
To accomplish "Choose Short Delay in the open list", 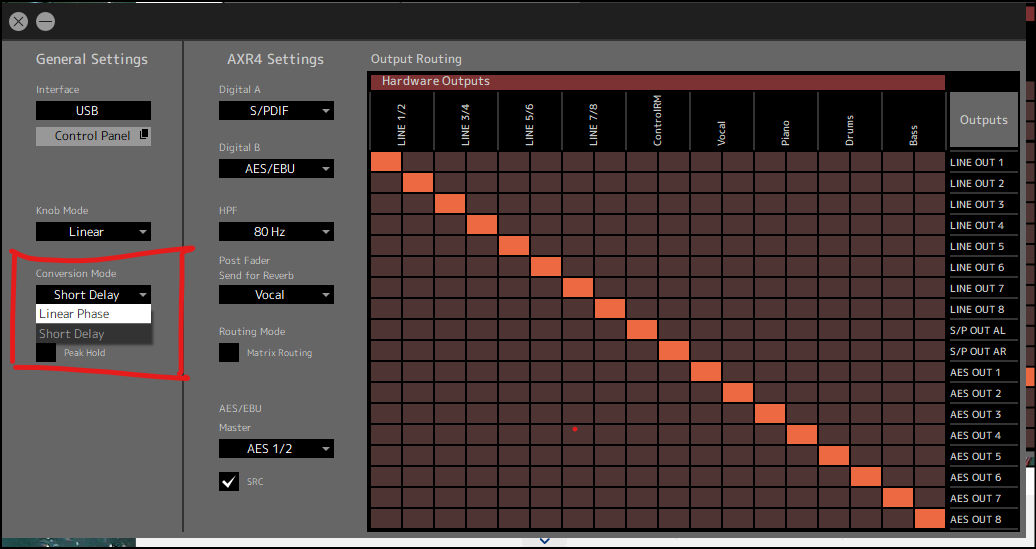I will coord(93,334).
